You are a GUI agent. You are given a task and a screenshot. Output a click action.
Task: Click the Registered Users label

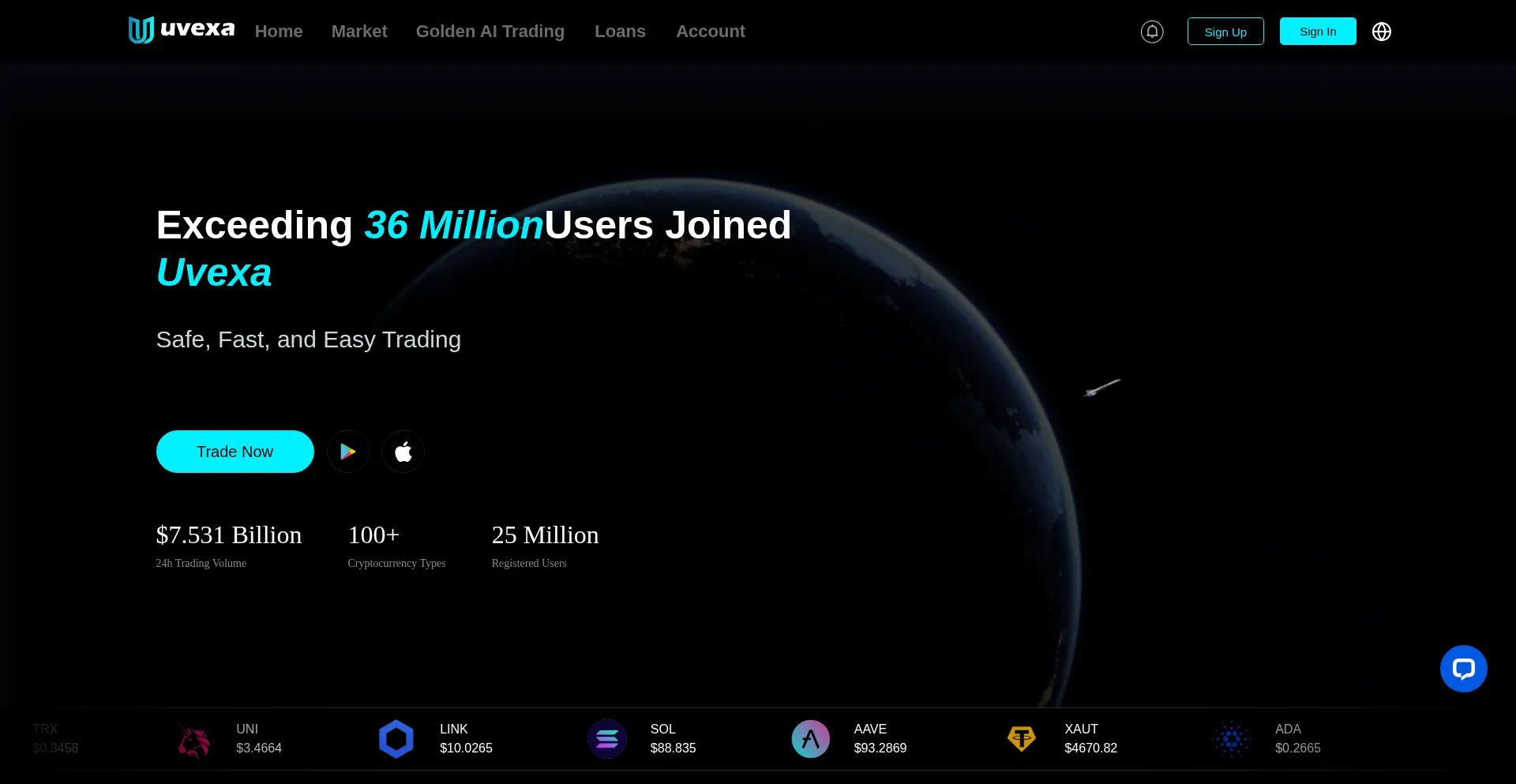(x=529, y=564)
